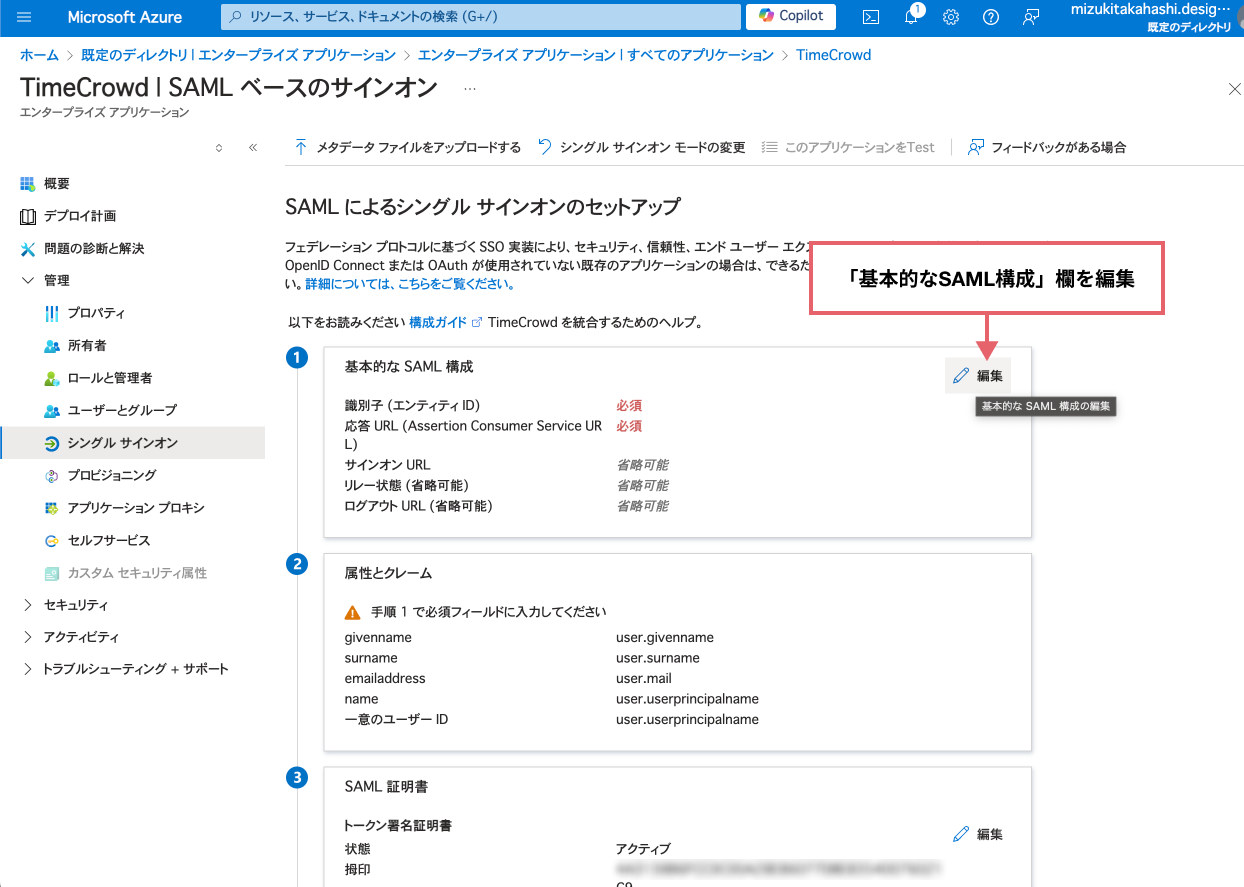Open the 構成ガイド link
1244x887 pixels.
(x=438, y=322)
